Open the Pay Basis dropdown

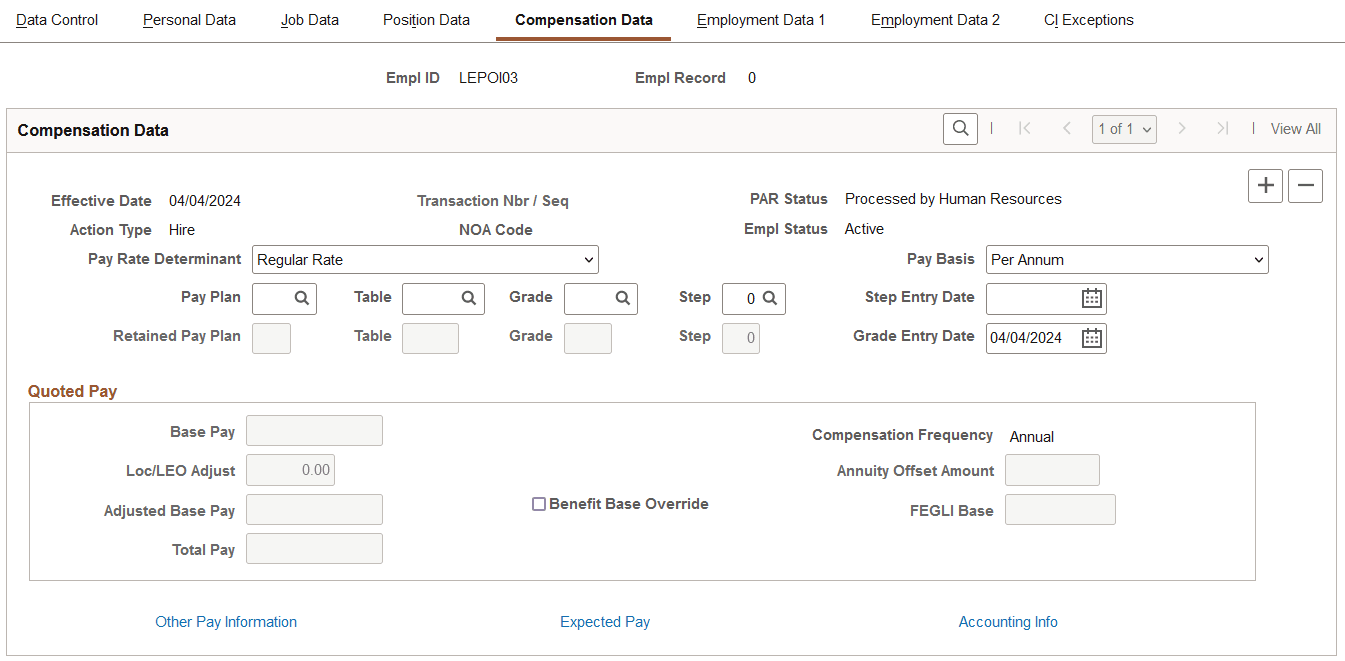[1127, 259]
